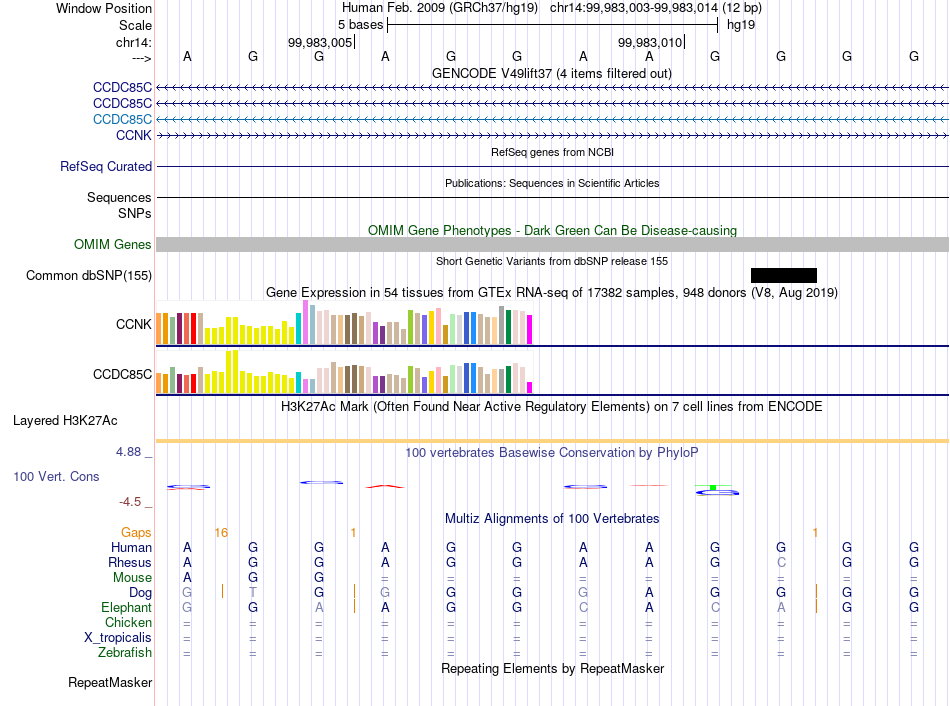Click the CCDC85C GTEx expression label
The height and width of the screenshot is (706, 950).
tap(122, 375)
